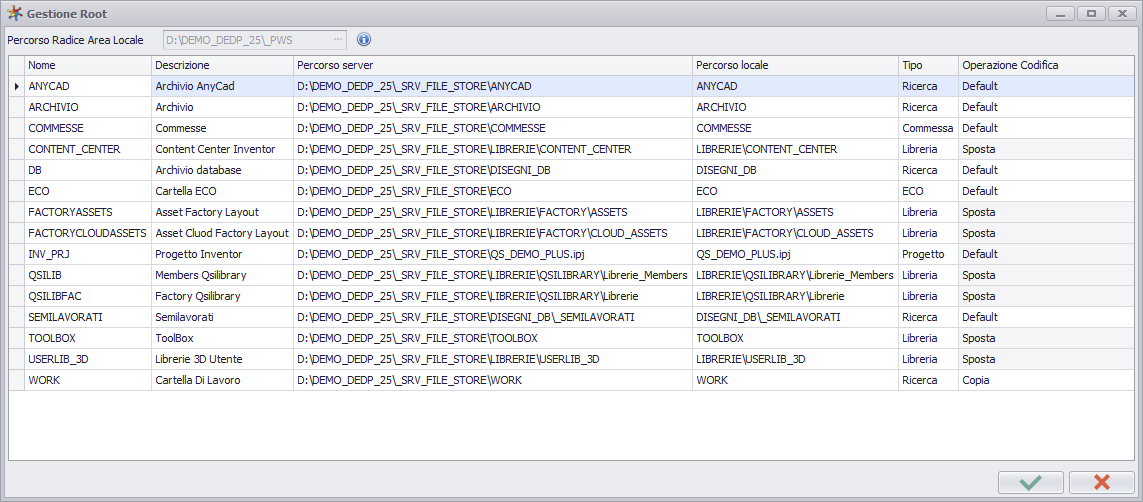Click the SEMILAVORATI server path cell
1143x502 pixels.
click(493, 318)
